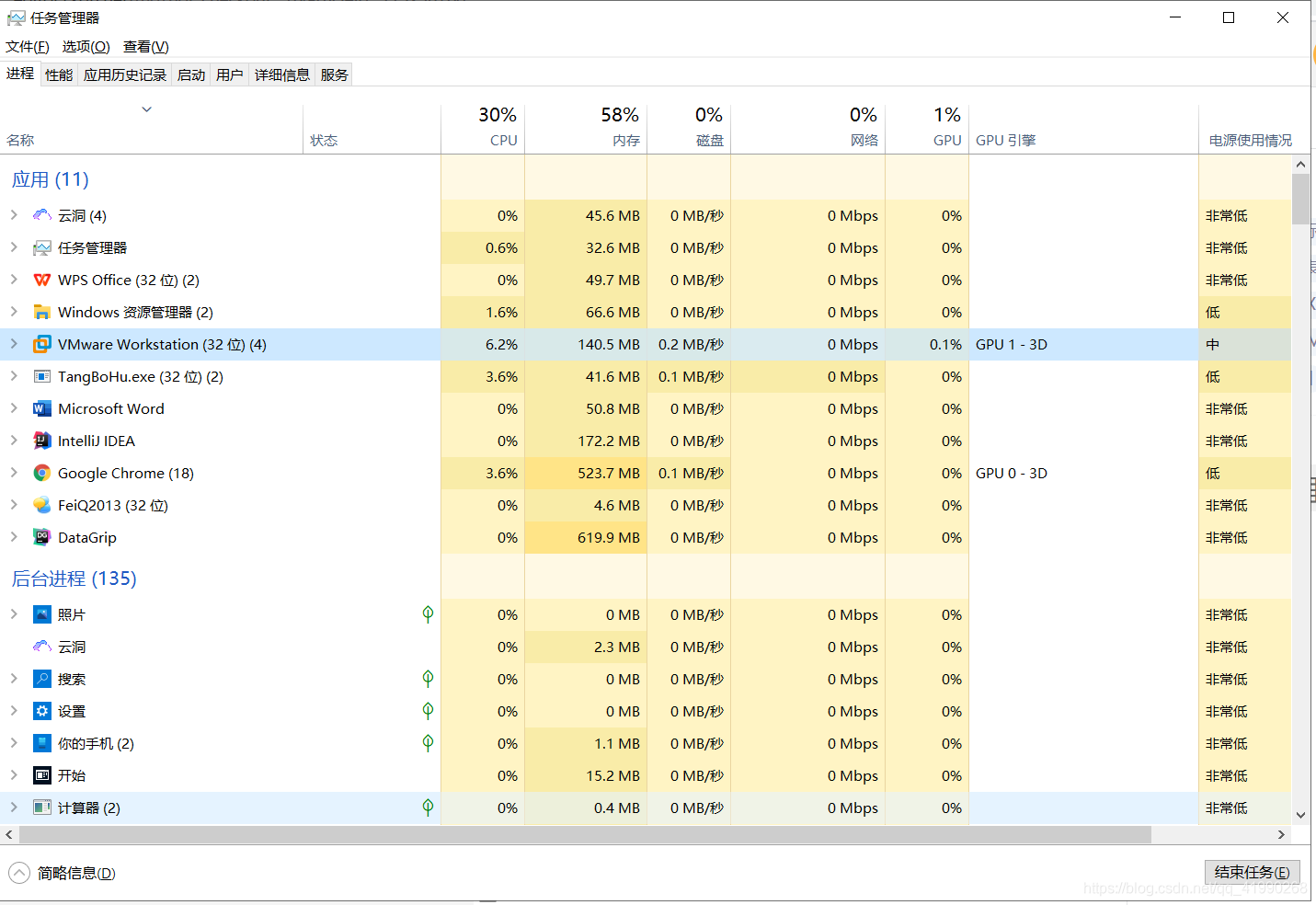Click the suspended leaf icon for 你的手机
1316x905 pixels.
[428, 742]
